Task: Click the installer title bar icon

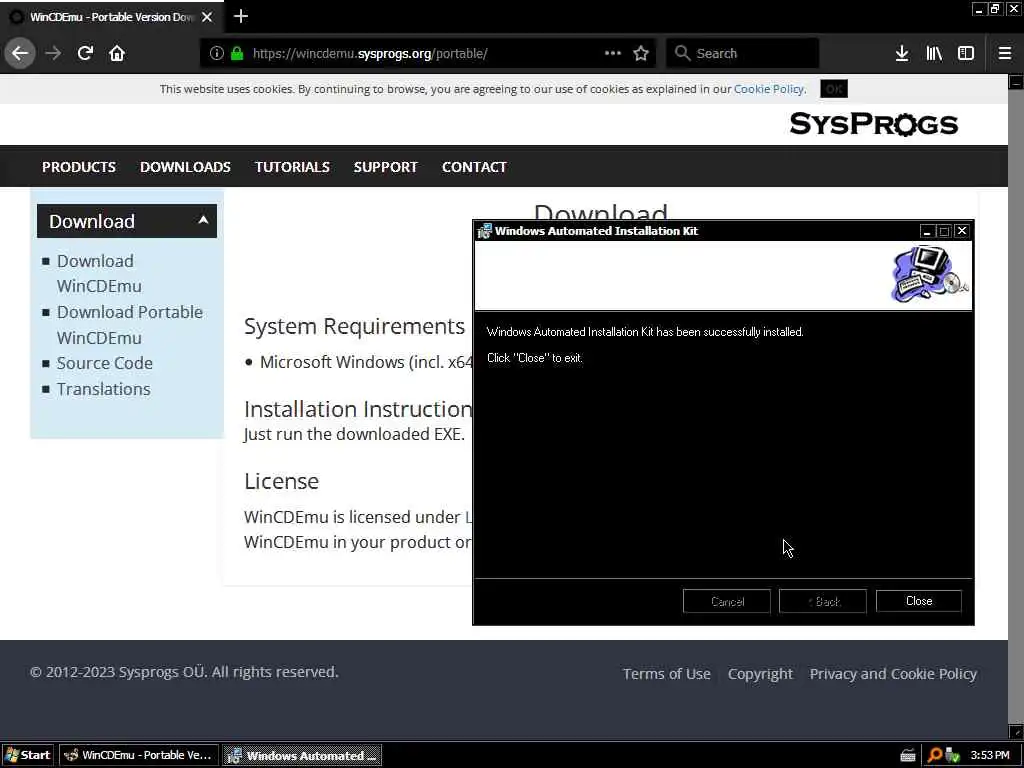Action: pyautogui.click(x=485, y=231)
